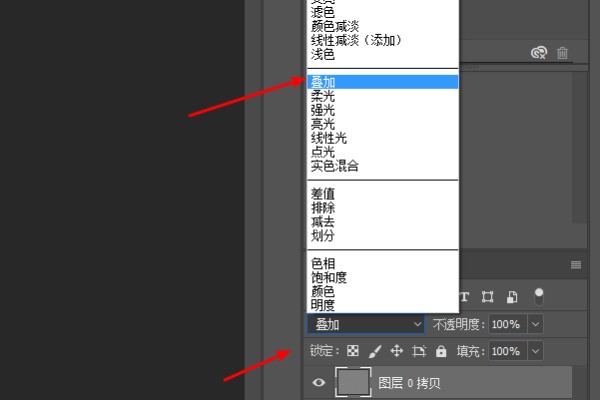This screenshot has height=400, width=600.
Task: Filter layers by type using T icon
Action: click(465, 296)
